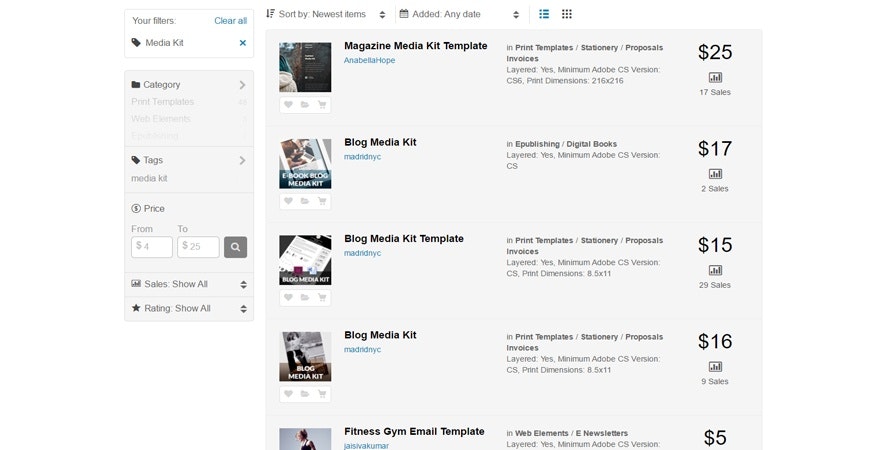This screenshot has height=450, width=880.
Task: Click the Clear all filters link
Action: (x=230, y=20)
